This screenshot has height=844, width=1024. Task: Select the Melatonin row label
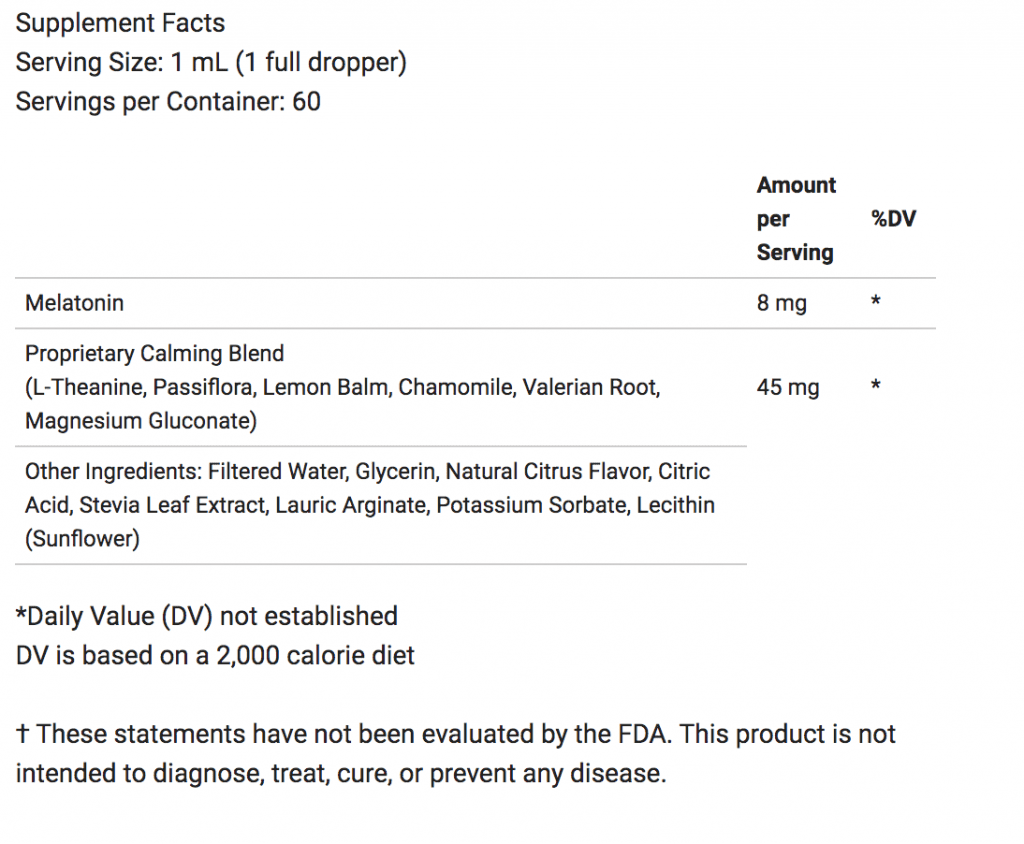(x=74, y=303)
